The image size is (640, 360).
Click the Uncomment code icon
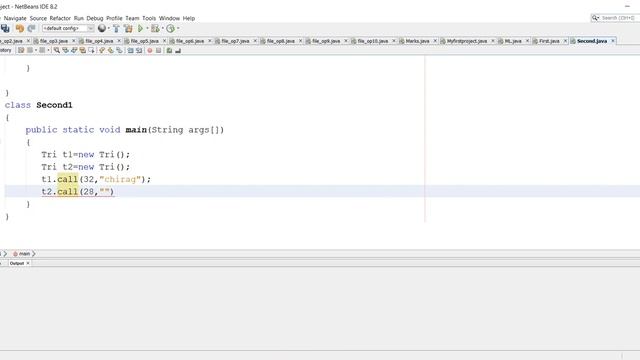178,50
